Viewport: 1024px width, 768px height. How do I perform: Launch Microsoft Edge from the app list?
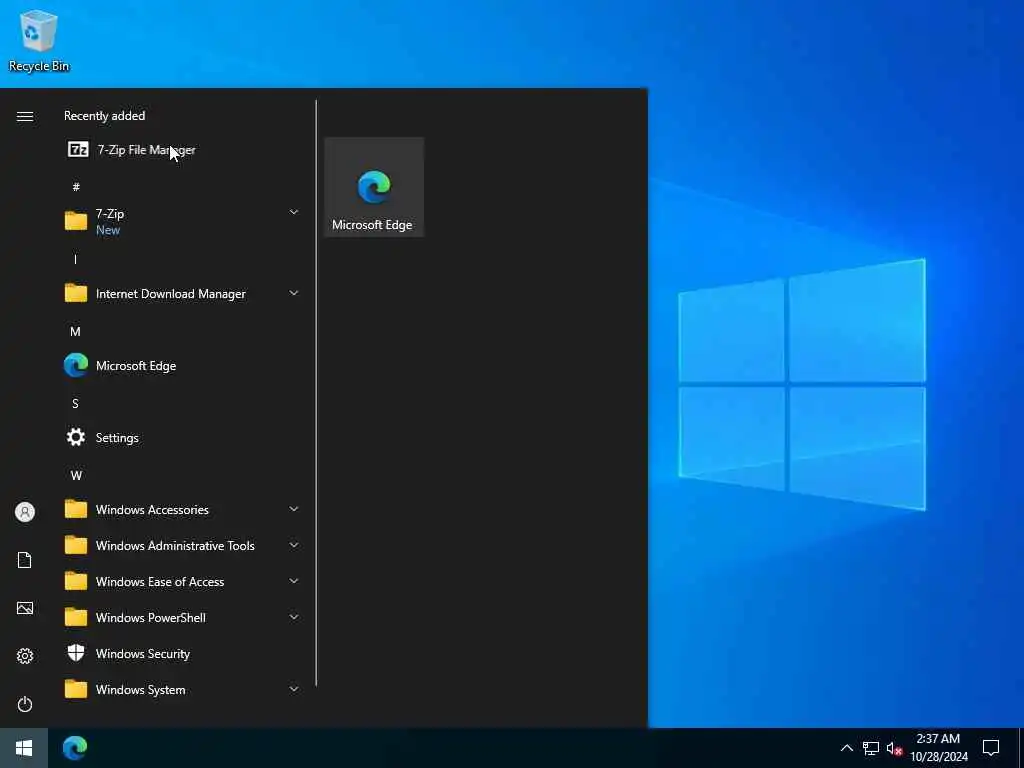click(x=182, y=365)
